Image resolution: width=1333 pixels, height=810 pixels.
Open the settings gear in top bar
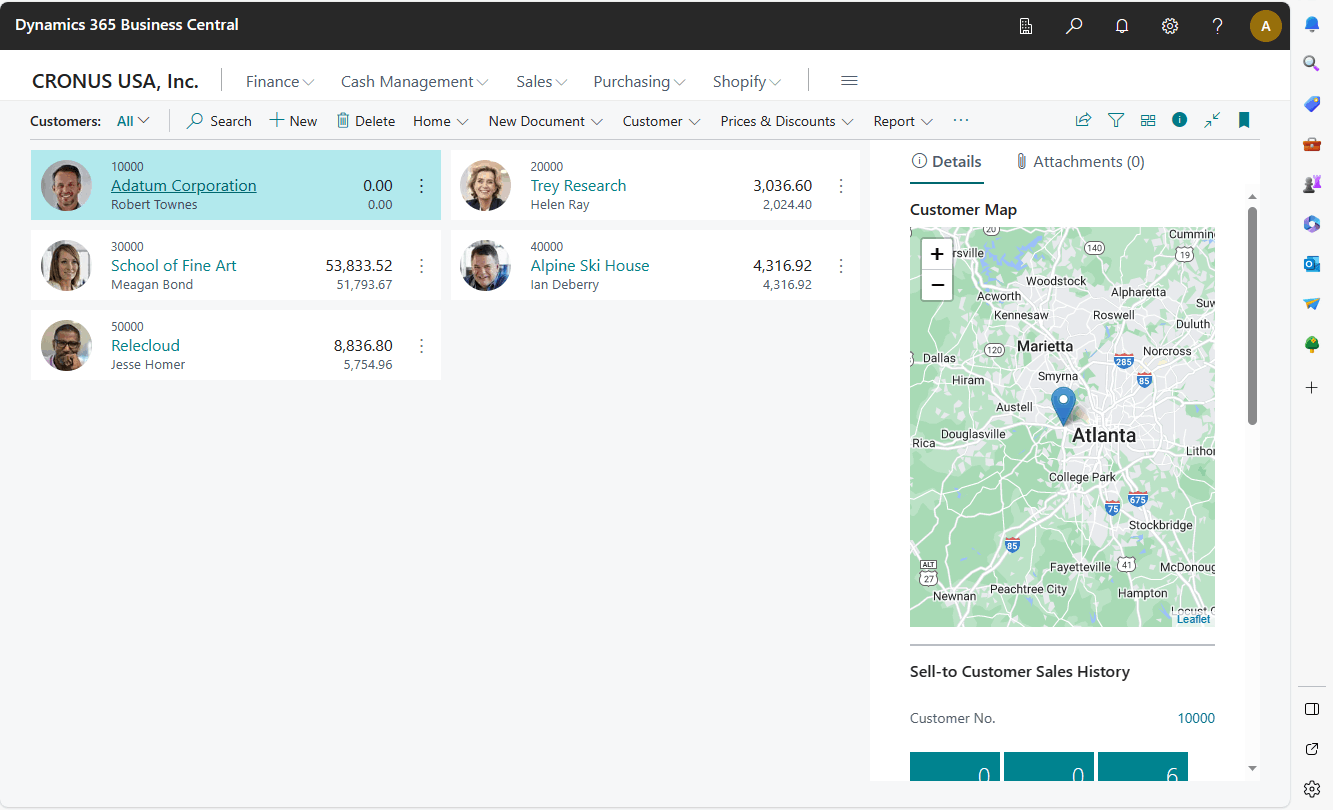pyautogui.click(x=1170, y=26)
